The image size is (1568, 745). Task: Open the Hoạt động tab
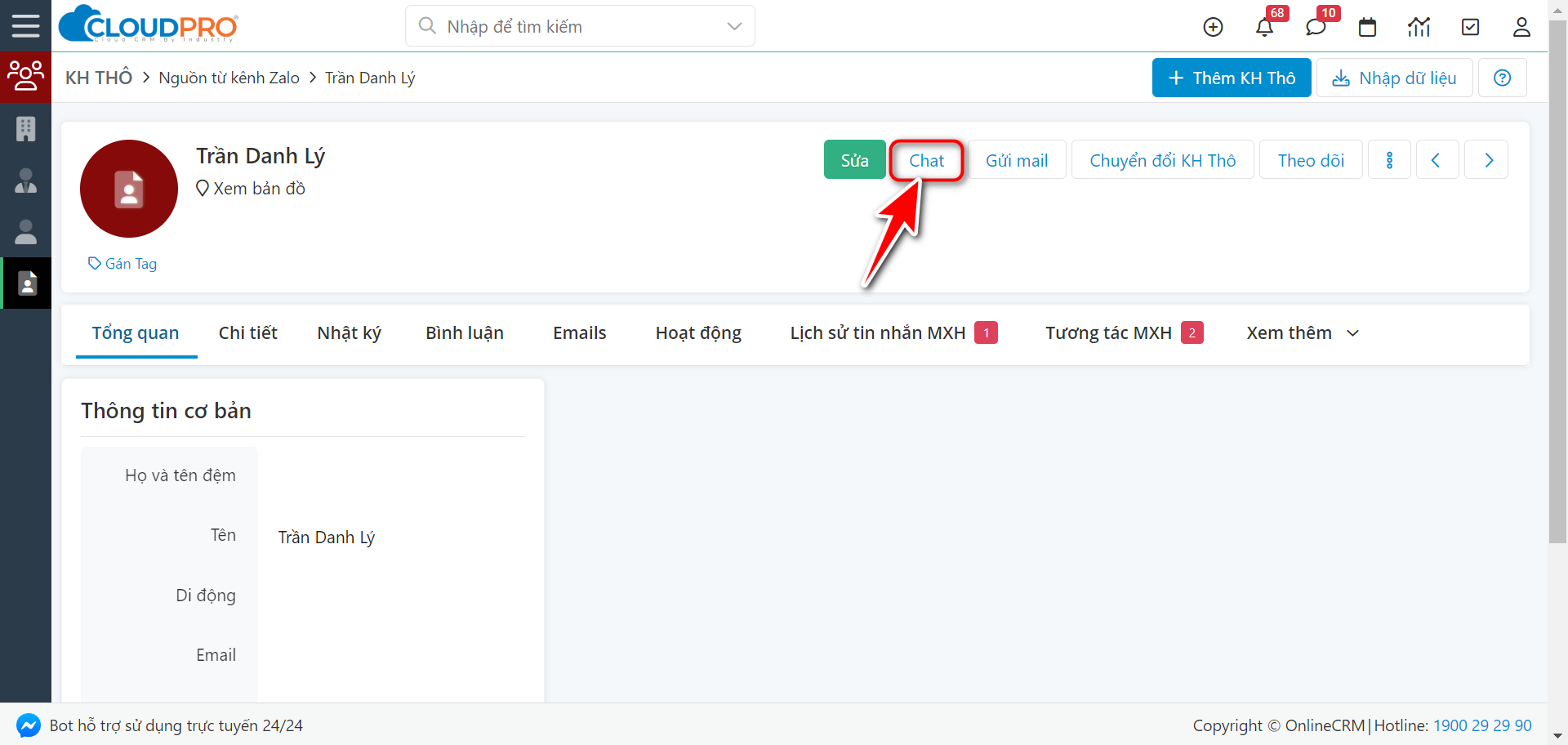tap(698, 333)
